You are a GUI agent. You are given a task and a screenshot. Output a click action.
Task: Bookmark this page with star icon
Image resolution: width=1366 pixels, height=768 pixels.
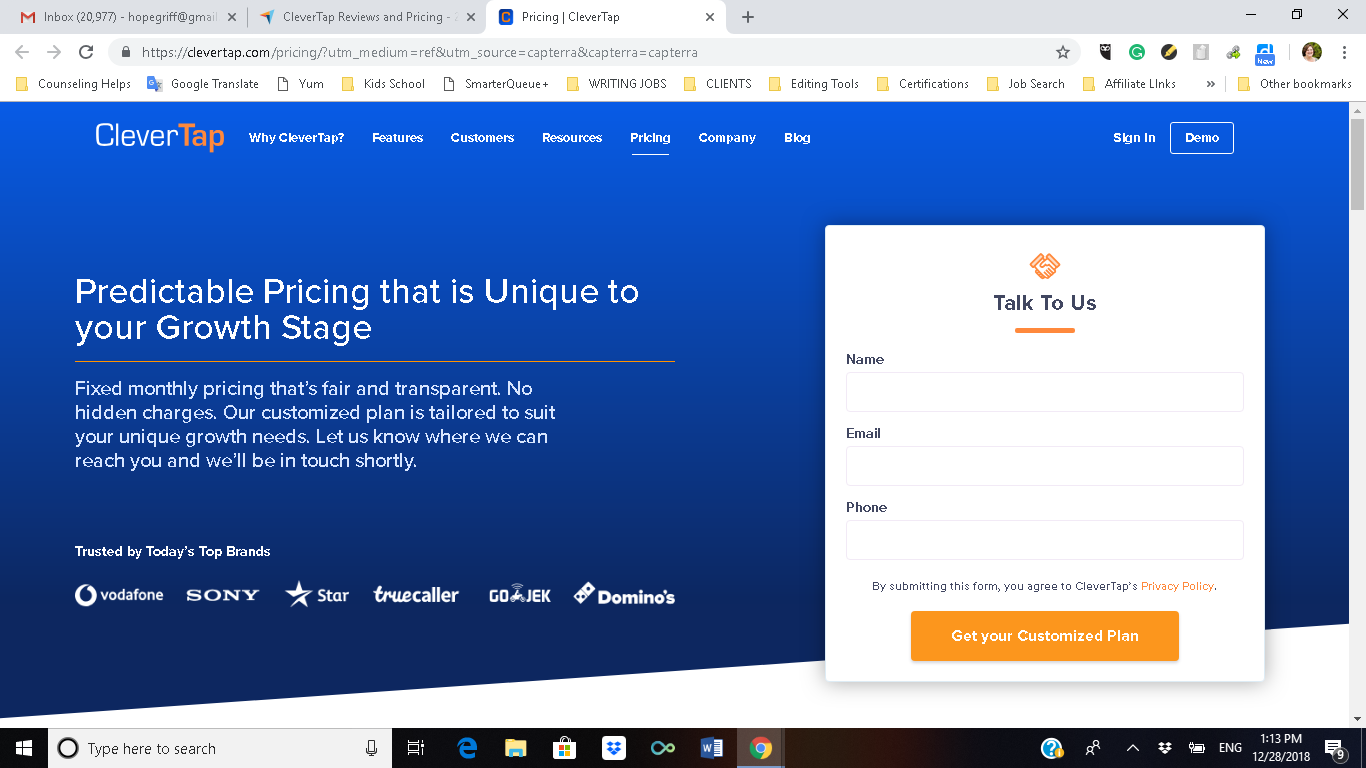point(1063,52)
